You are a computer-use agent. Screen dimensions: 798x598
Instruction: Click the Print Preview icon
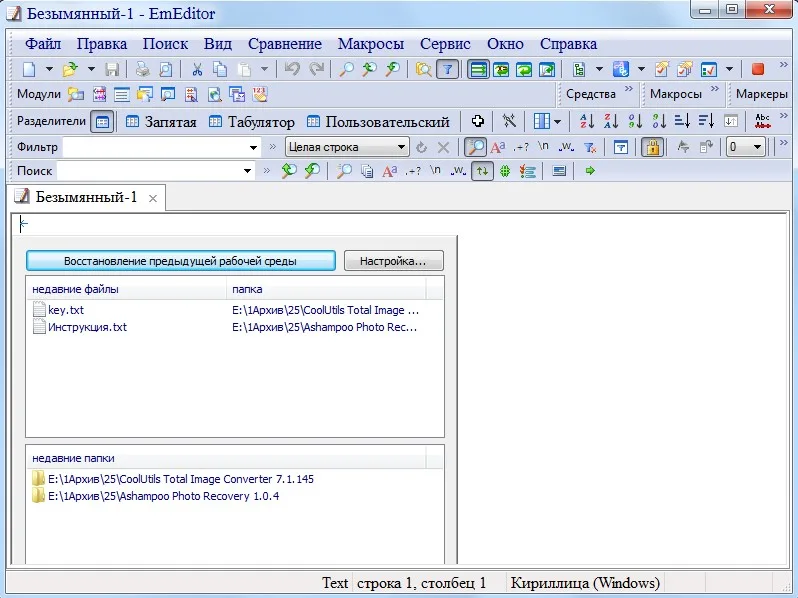click(166, 69)
